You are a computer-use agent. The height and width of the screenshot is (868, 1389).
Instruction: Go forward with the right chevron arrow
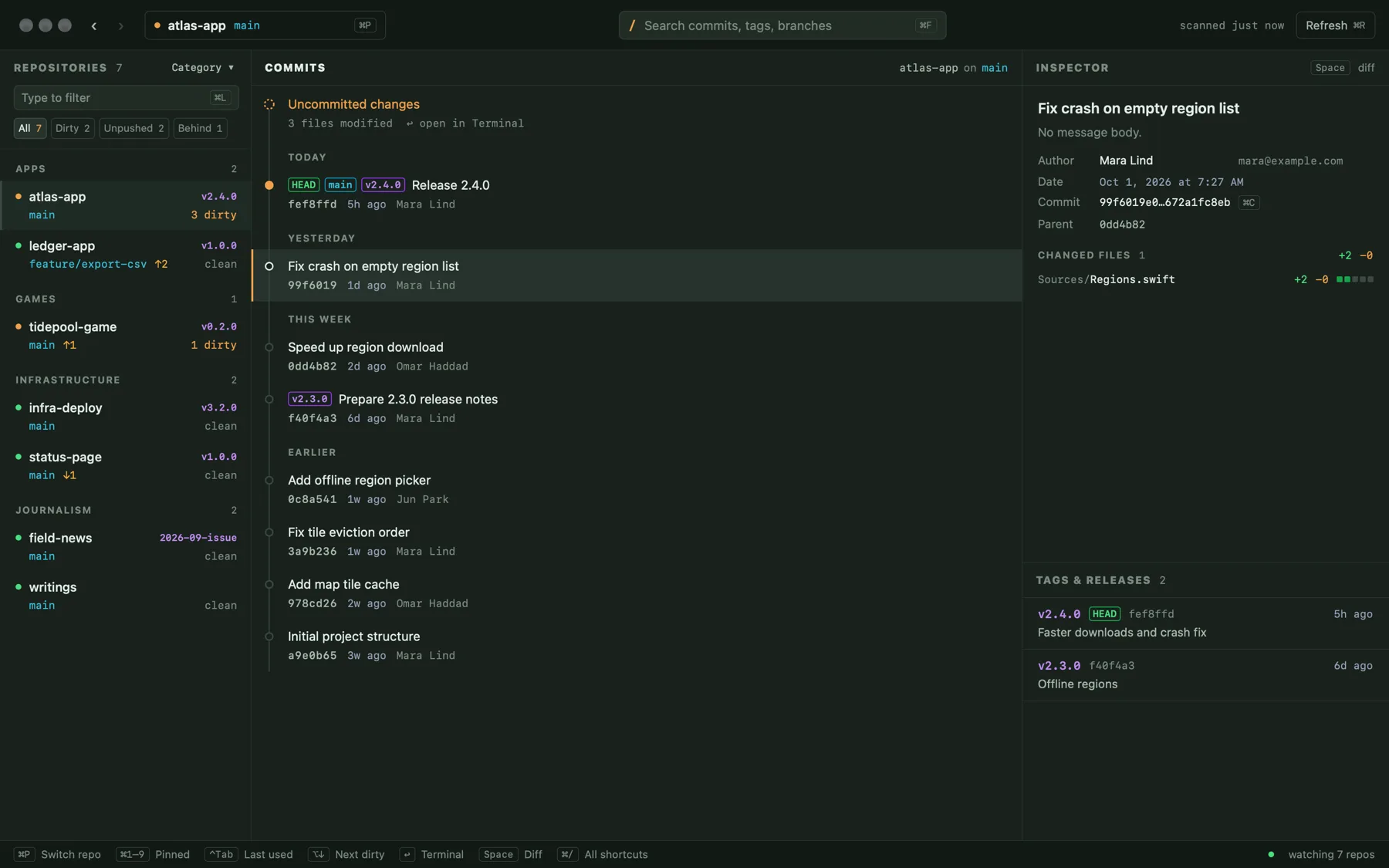[121, 25]
